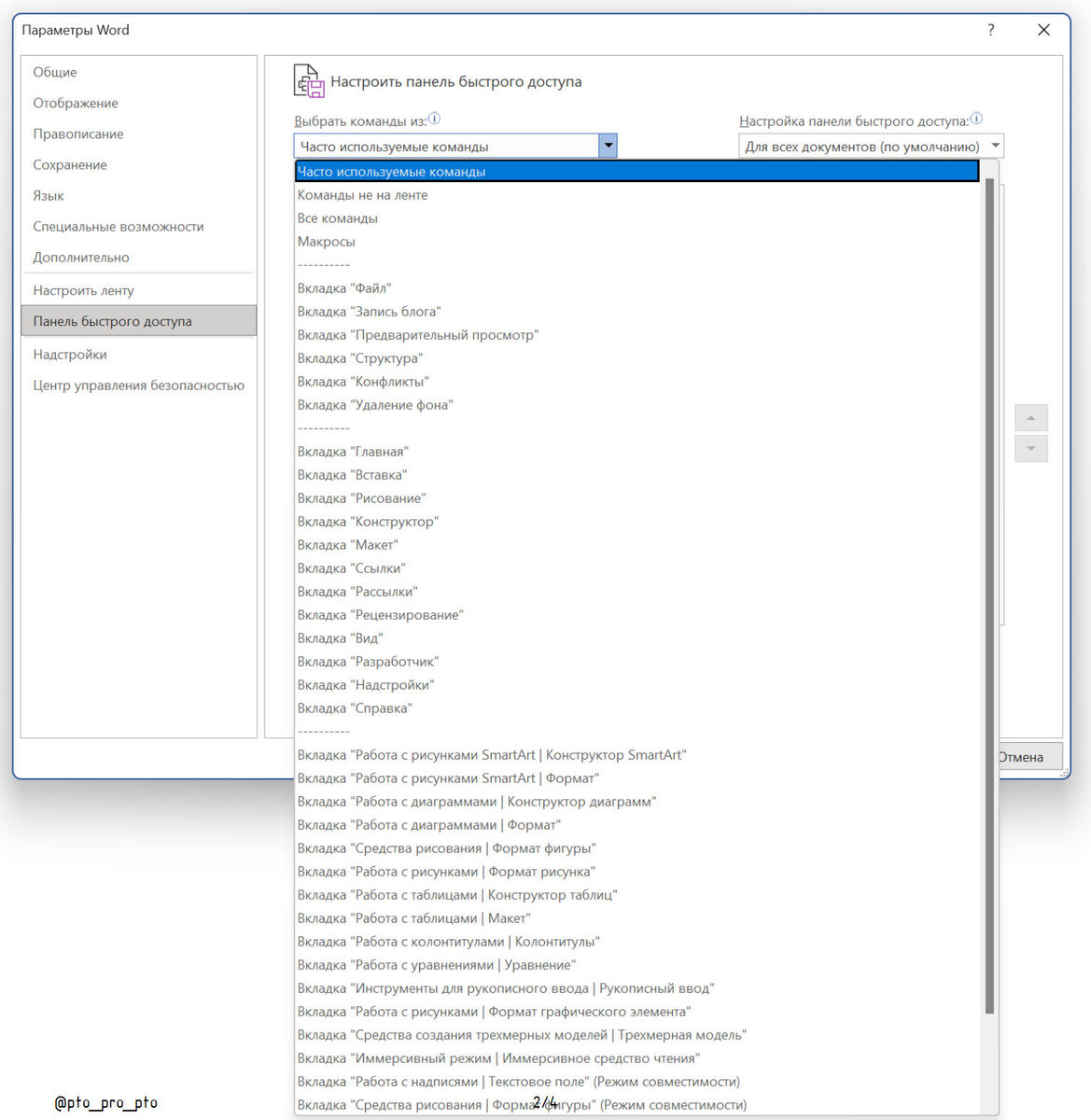Click the dropdown list vertical scrollbar
The width and height of the screenshot is (1091, 1120).
(989, 595)
